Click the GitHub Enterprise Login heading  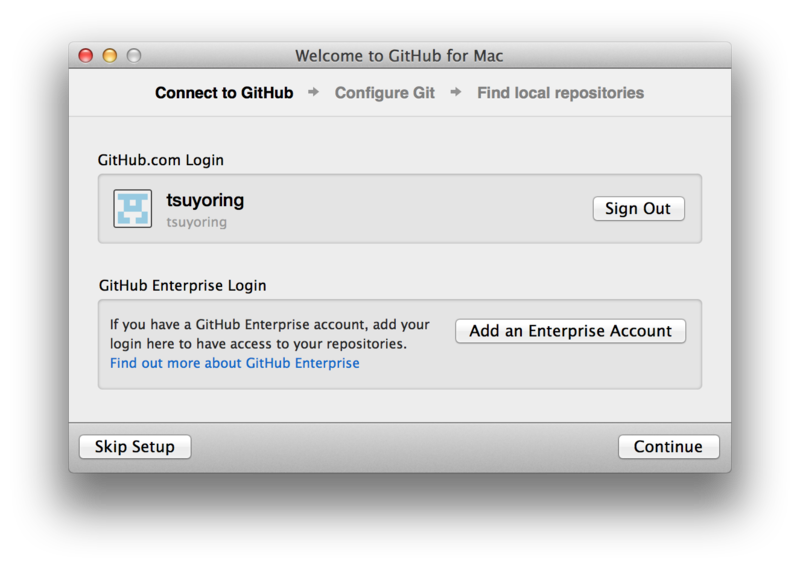click(x=183, y=285)
